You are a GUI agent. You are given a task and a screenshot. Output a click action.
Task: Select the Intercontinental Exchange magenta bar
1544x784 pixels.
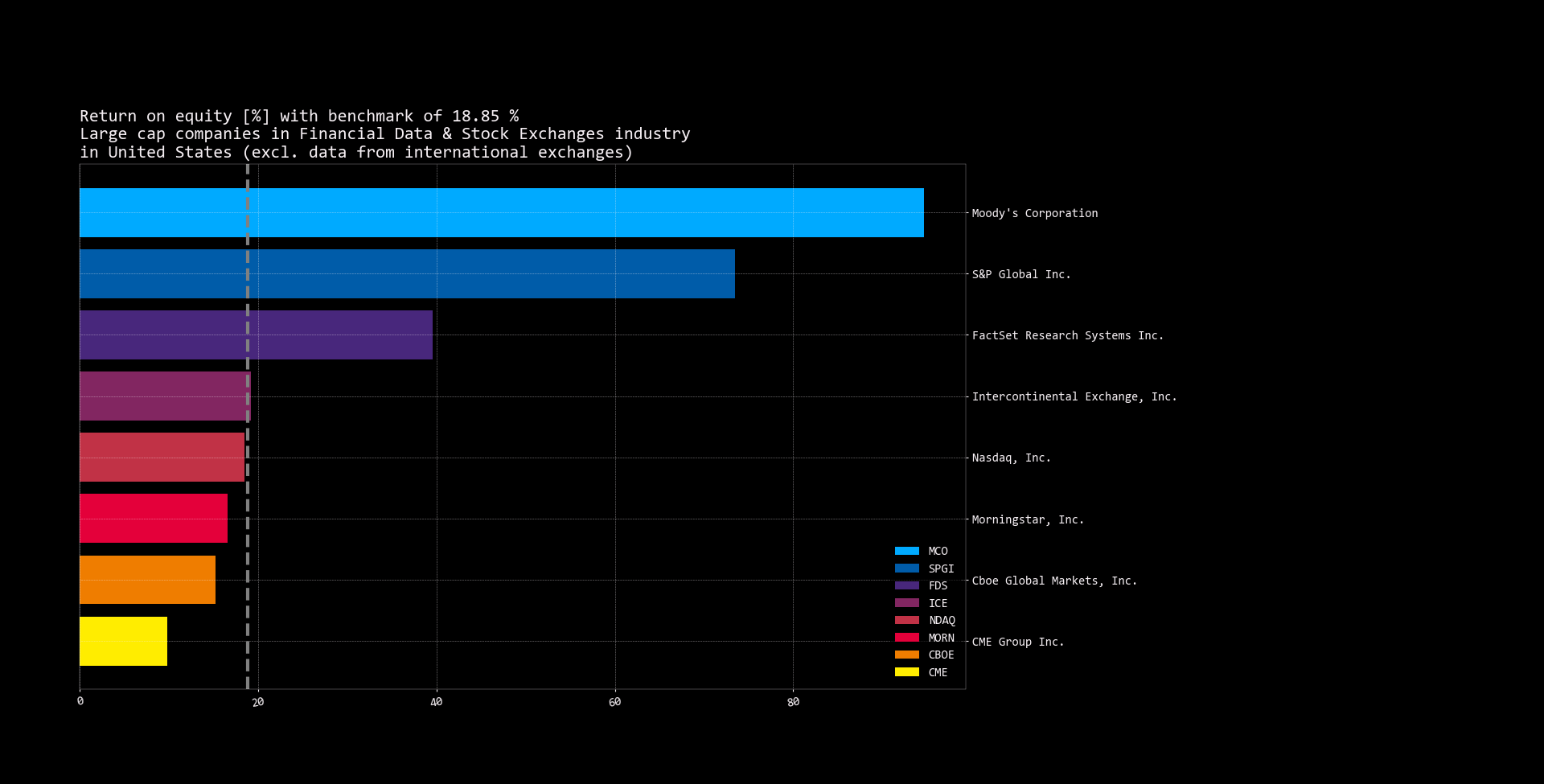click(165, 396)
